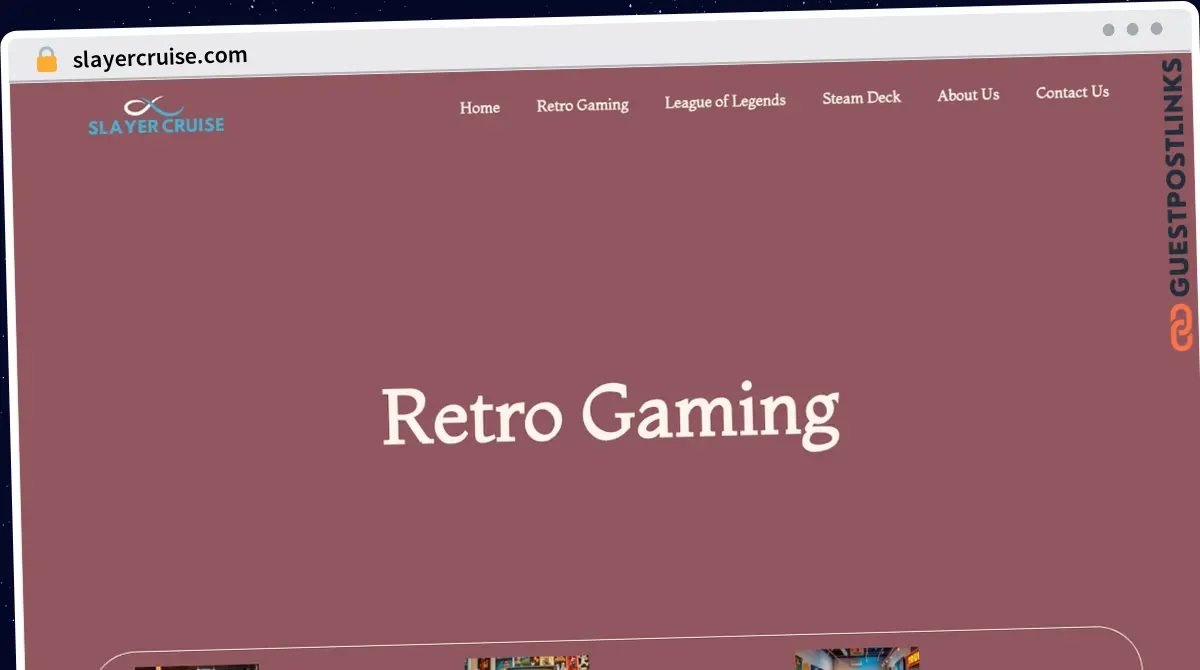Open the League of Legends section
Image resolution: width=1200 pixels, height=670 pixels.
[725, 101]
